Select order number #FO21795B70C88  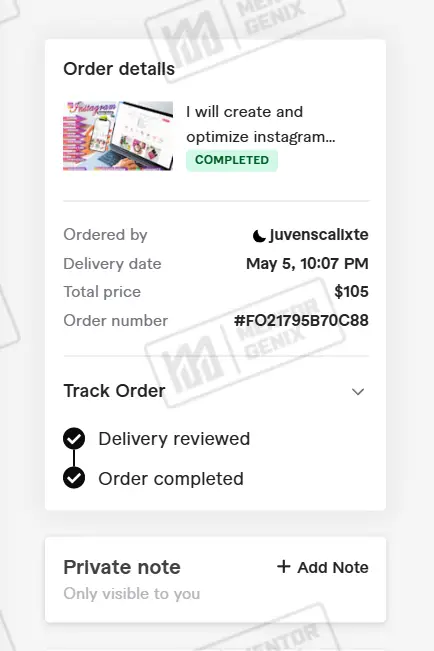tap(301, 321)
